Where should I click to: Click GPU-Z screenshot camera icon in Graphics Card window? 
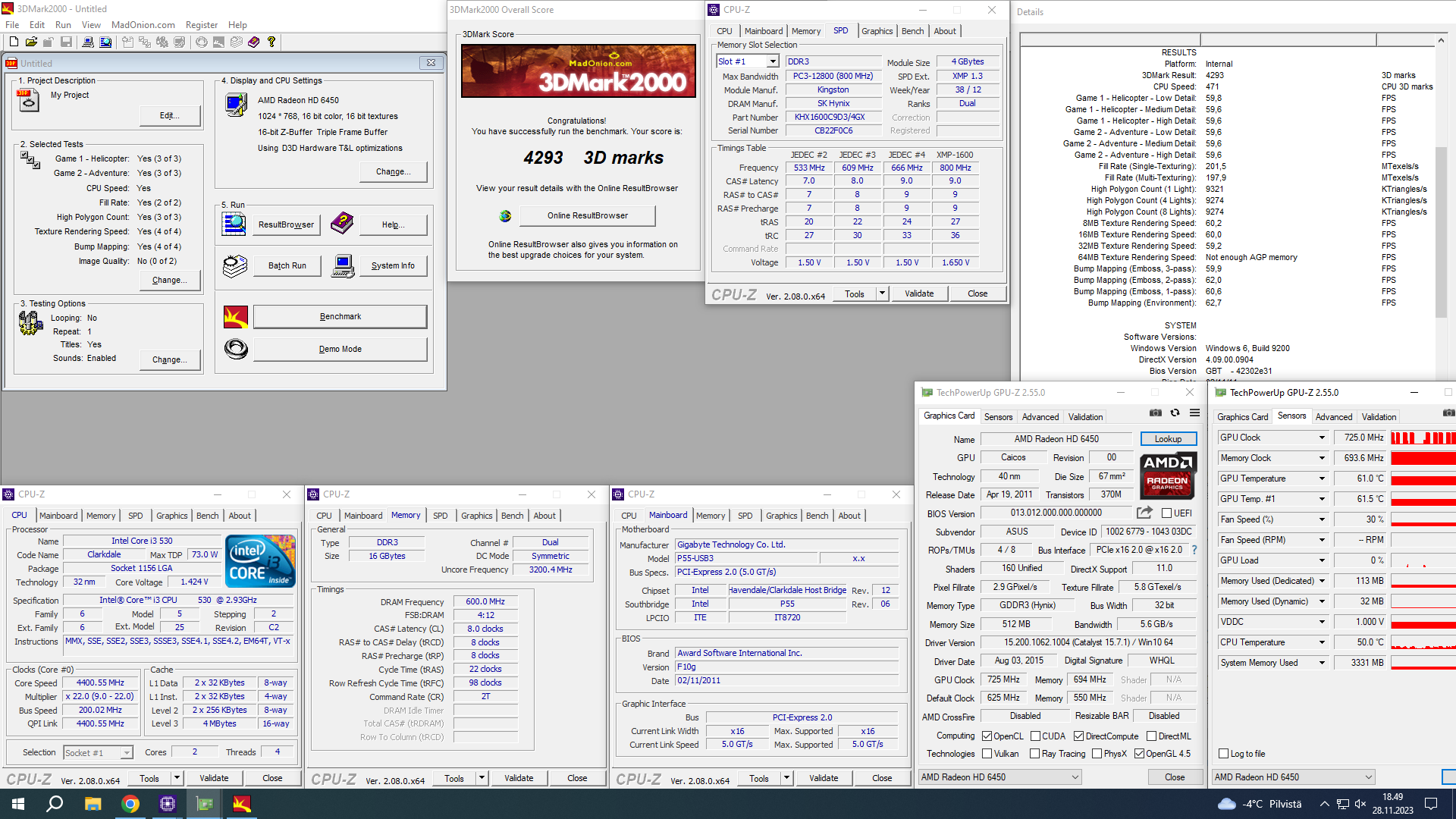click(x=1155, y=413)
